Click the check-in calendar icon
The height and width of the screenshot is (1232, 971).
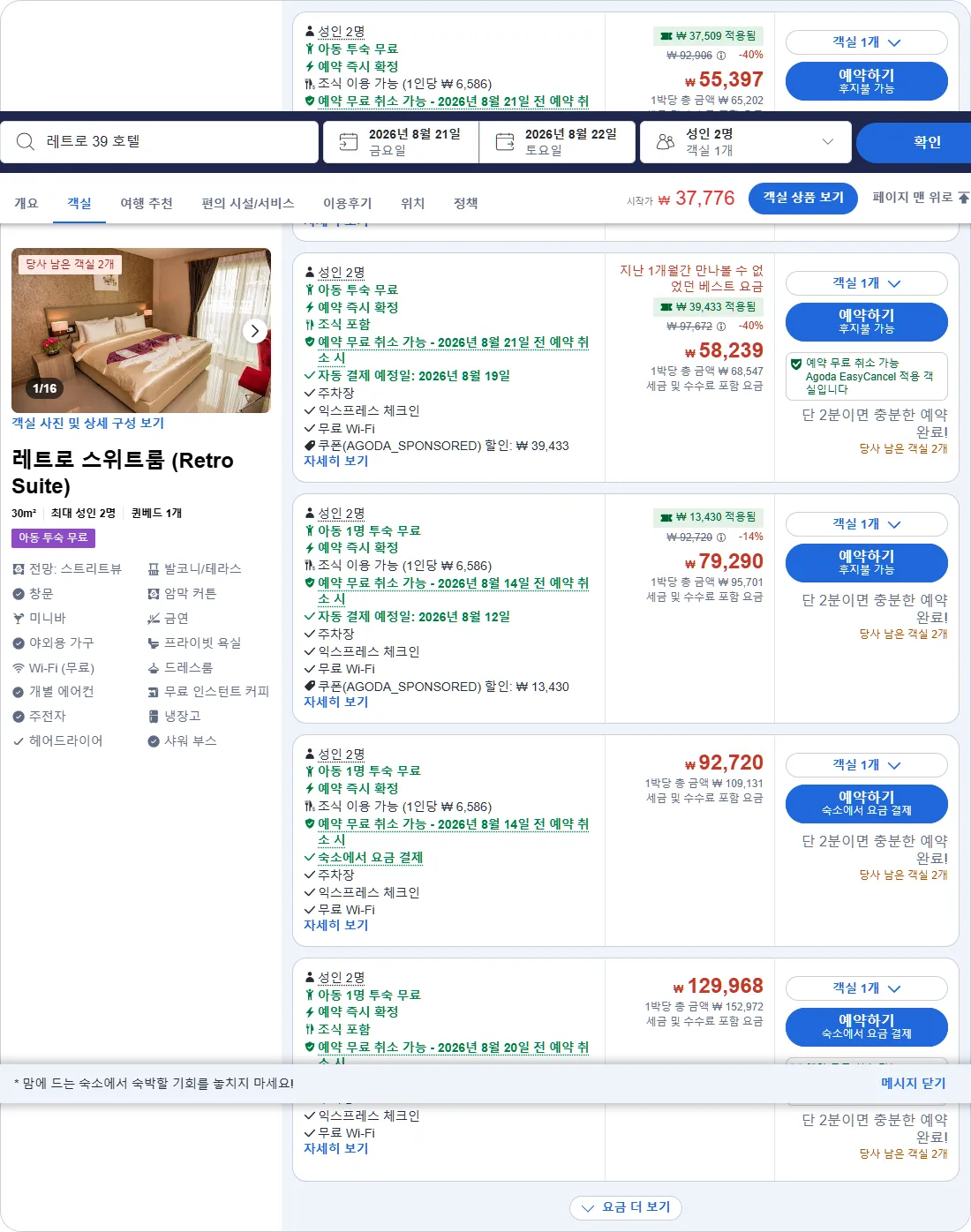coord(349,142)
